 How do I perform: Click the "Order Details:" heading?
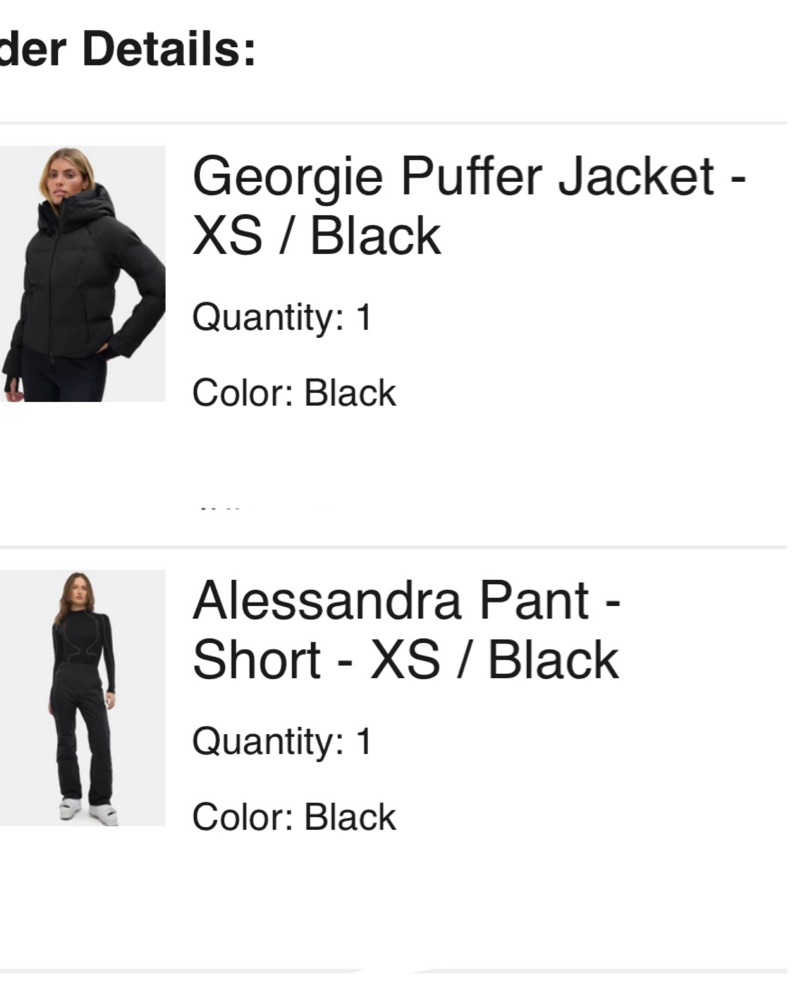128,49
